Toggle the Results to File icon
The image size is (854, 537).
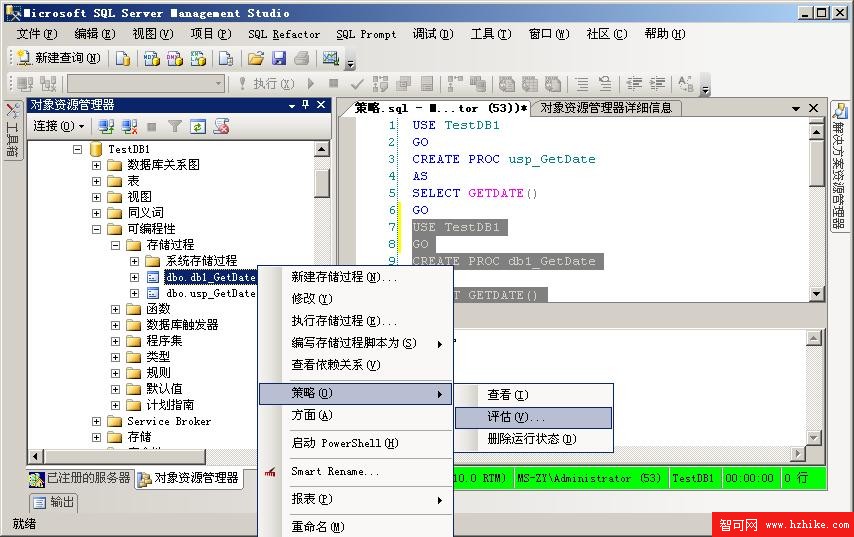pyautogui.click(x=553, y=84)
